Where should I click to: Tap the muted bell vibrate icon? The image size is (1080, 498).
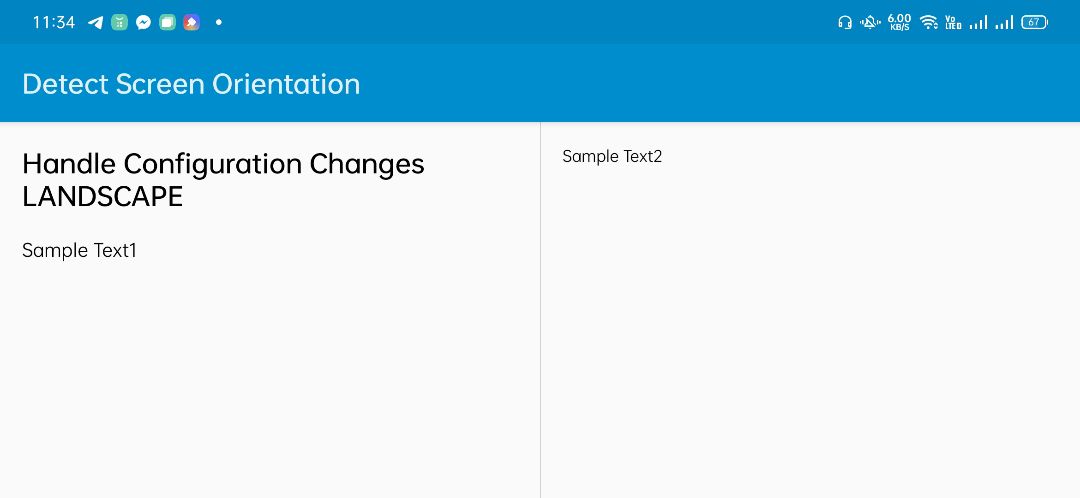(x=871, y=22)
